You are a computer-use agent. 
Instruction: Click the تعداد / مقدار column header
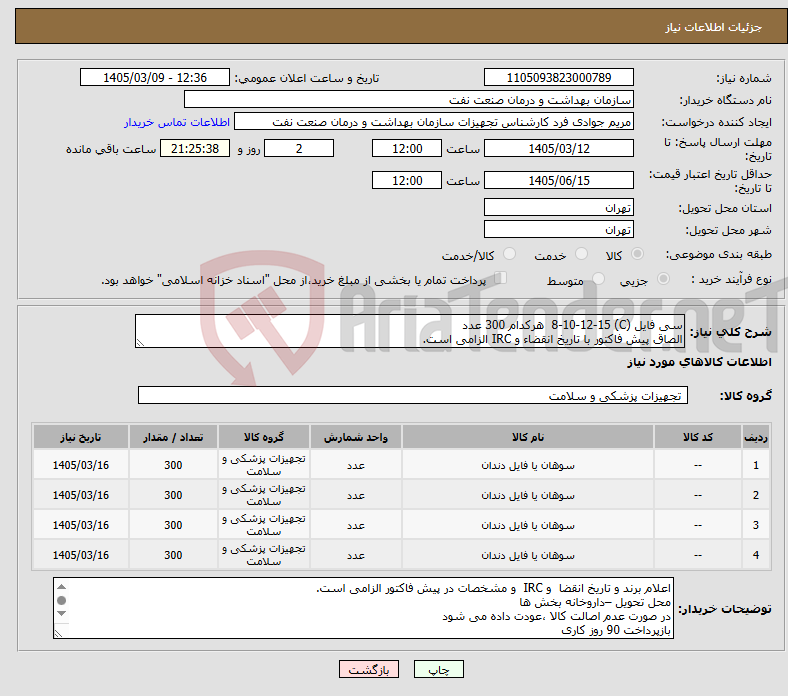pyautogui.click(x=173, y=437)
